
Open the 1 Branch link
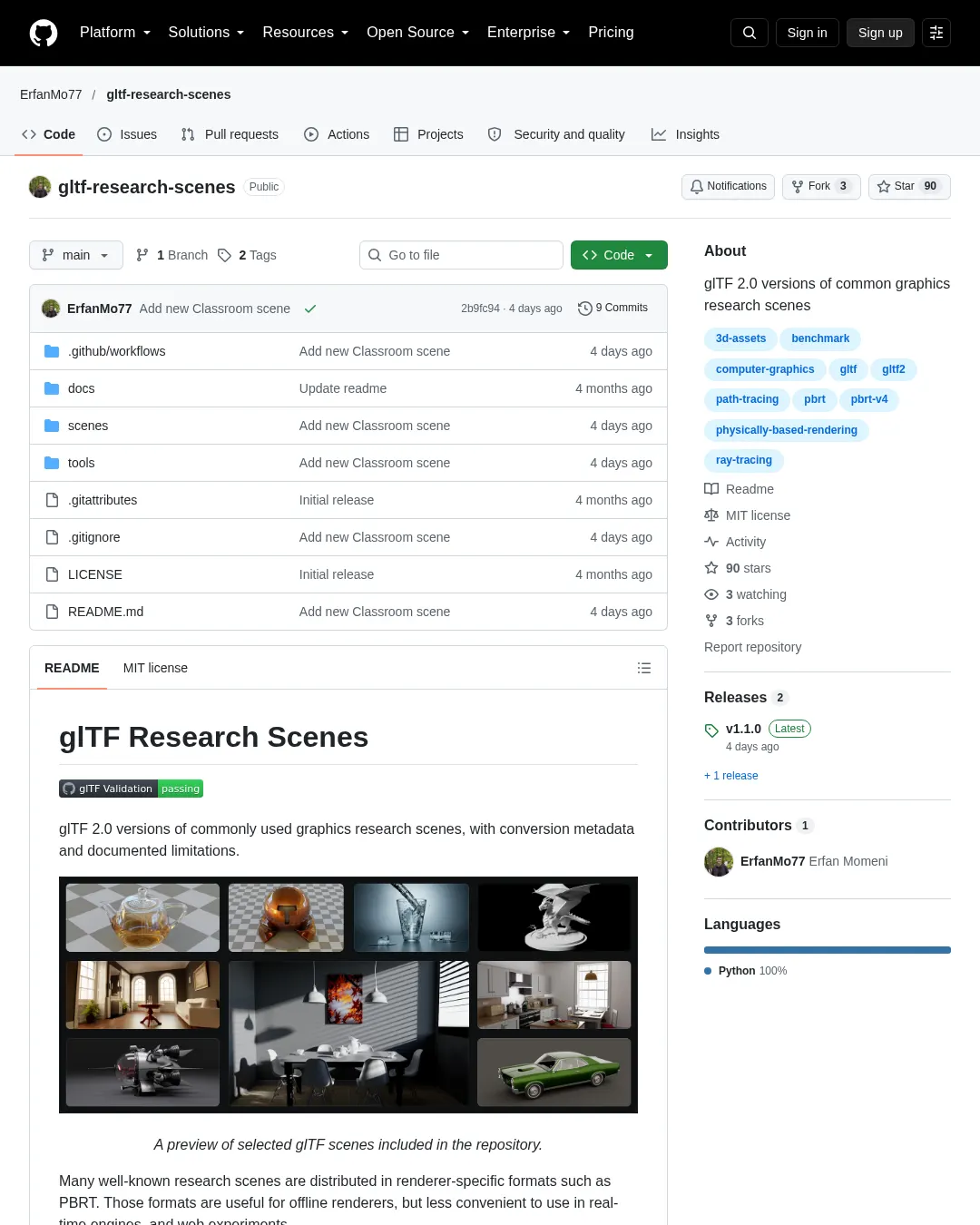pyautogui.click(x=171, y=255)
